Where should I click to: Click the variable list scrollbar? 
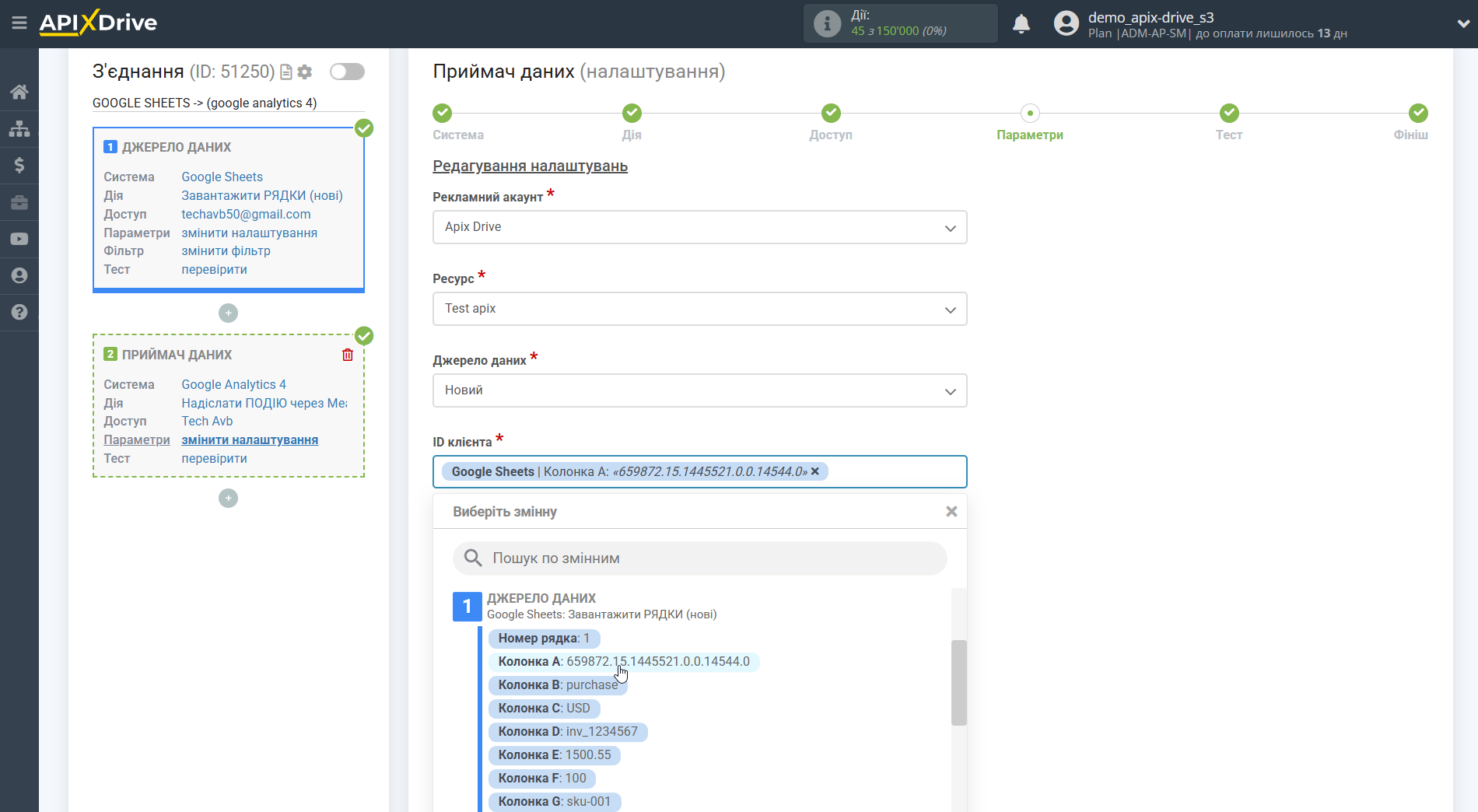[959, 683]
